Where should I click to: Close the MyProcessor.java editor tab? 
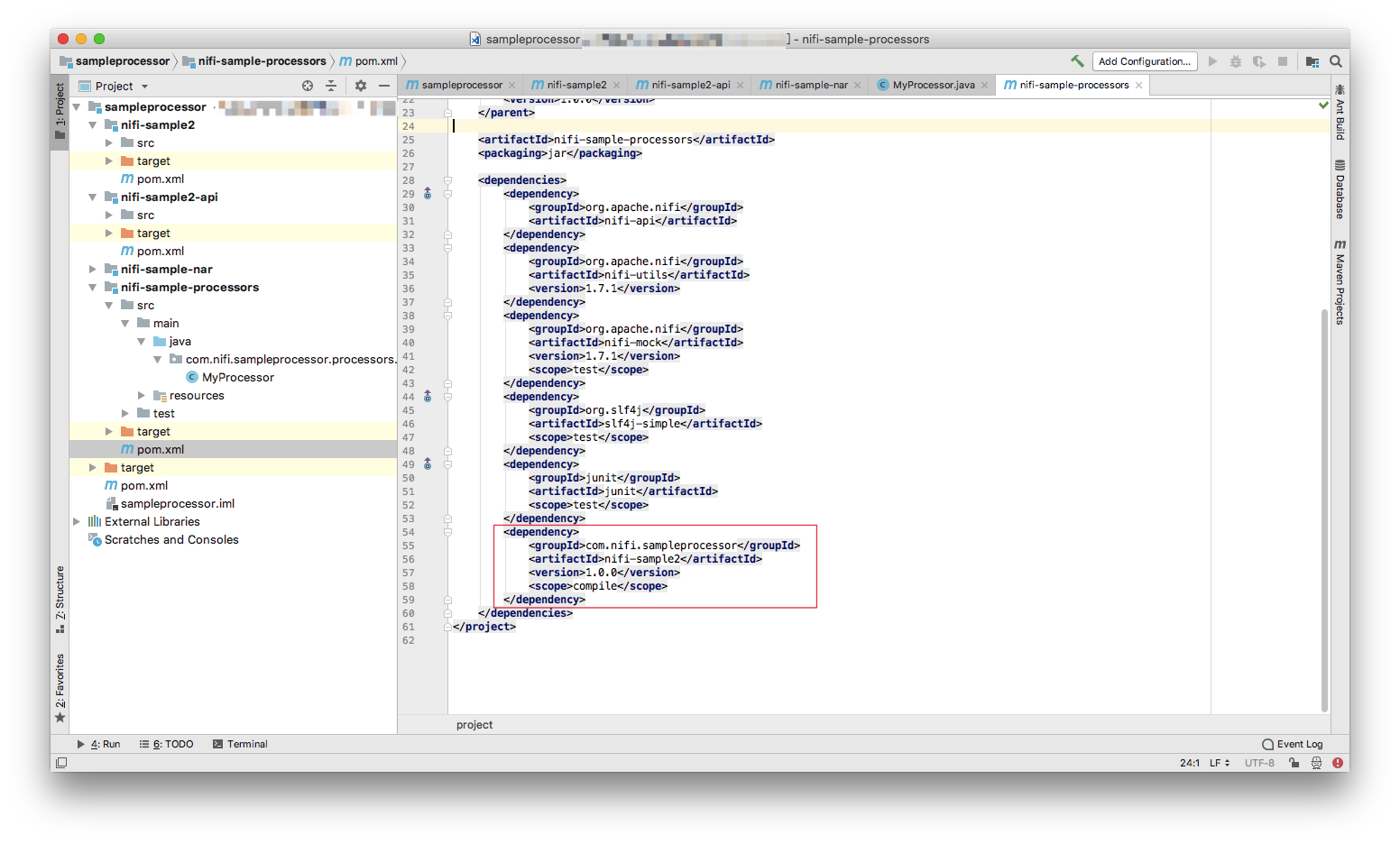pyautogui.click(x=984, y=86)
